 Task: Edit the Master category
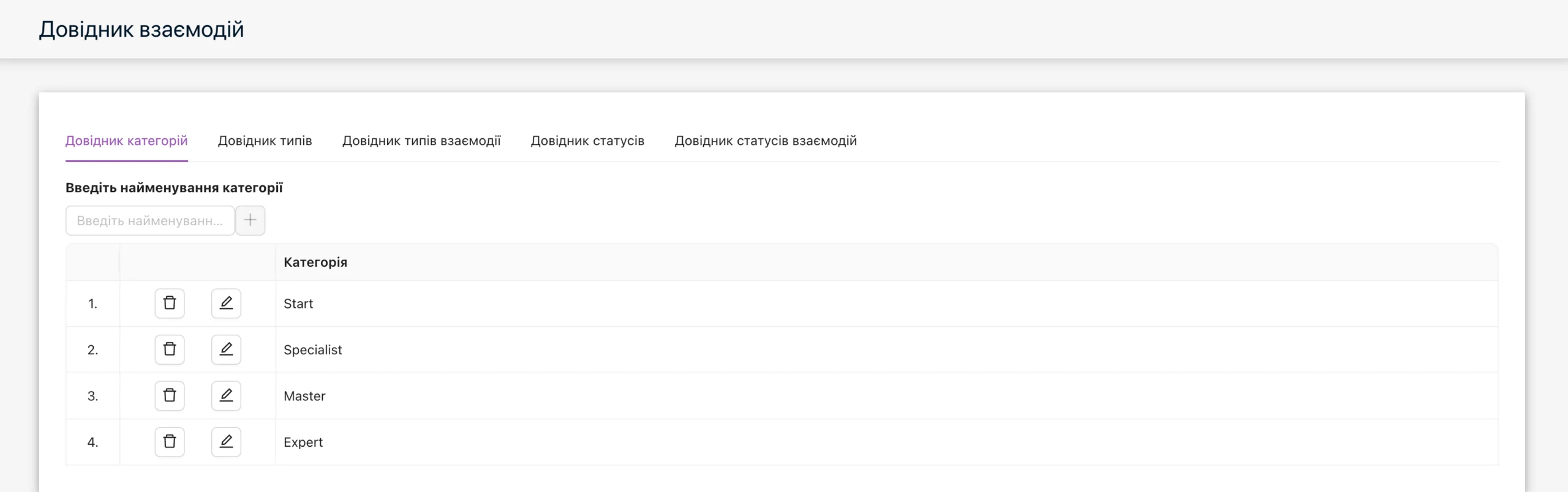(226, 396)
